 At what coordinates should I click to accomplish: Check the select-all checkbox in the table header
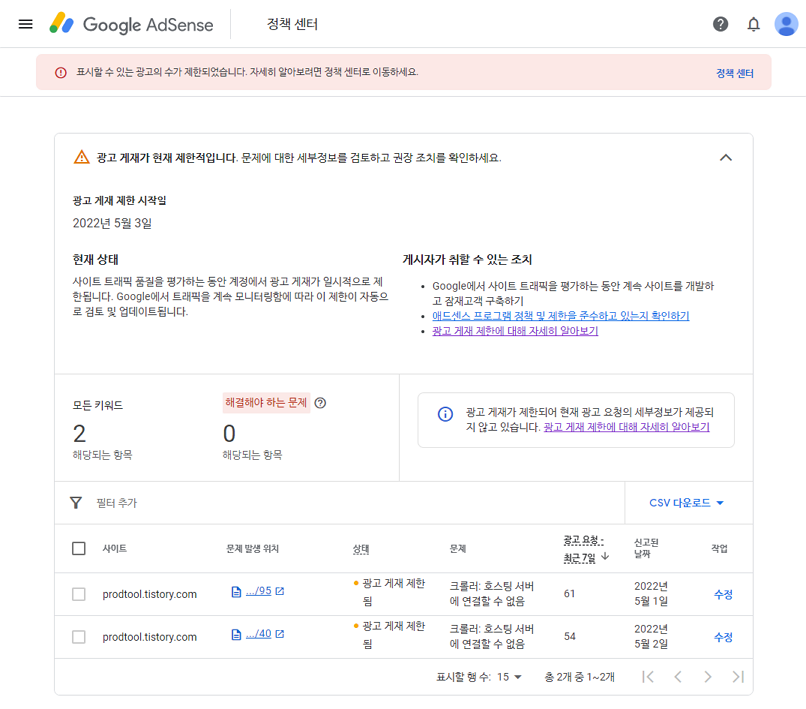78,549
